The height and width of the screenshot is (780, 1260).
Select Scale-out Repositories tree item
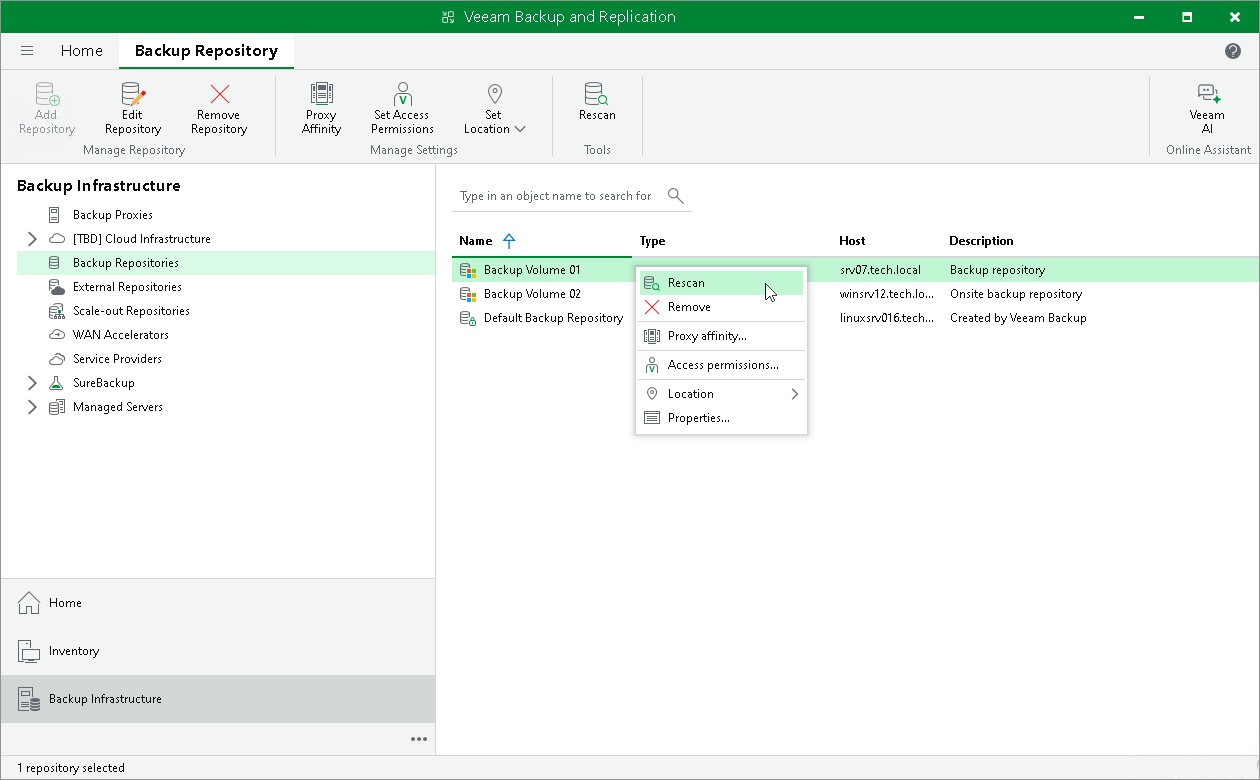click(131, 311)
